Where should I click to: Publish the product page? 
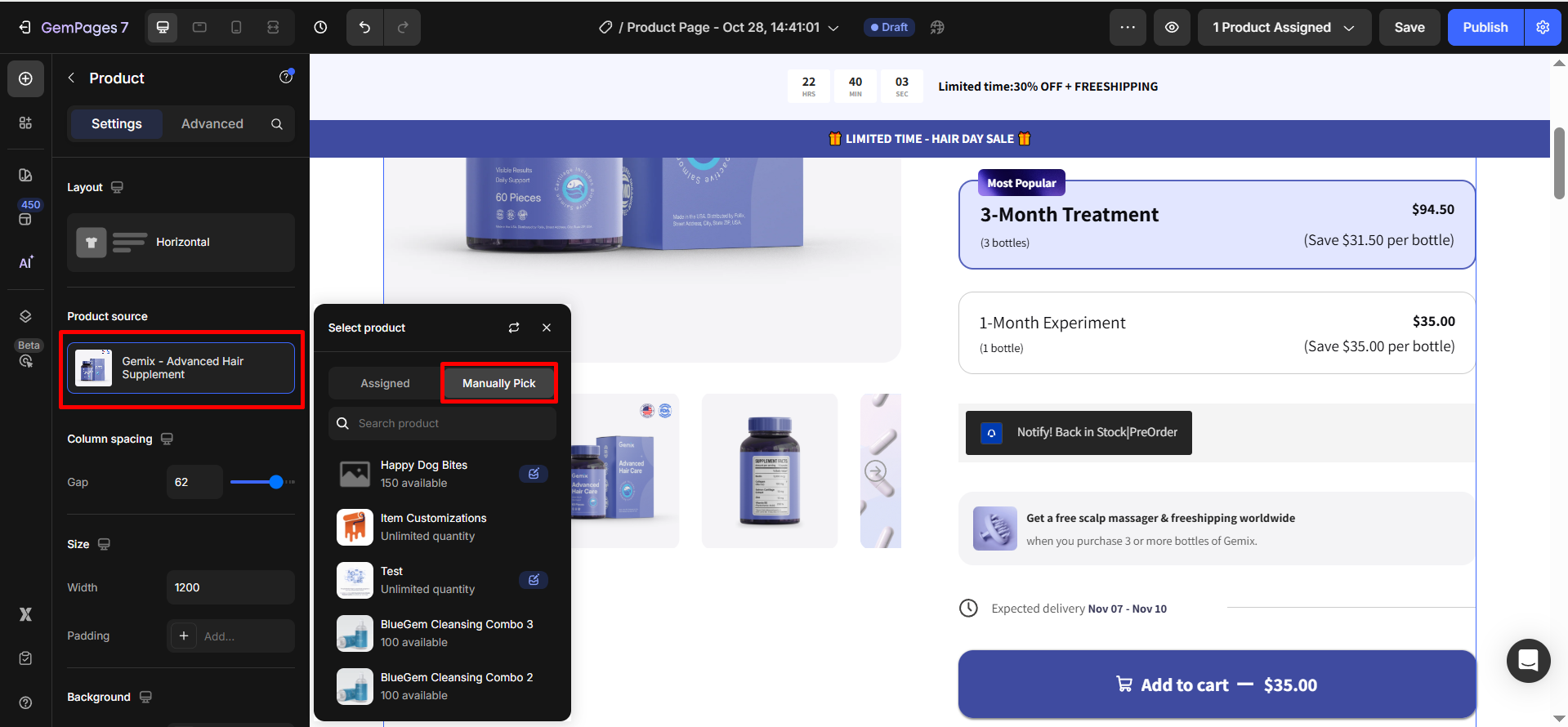pos(1485,28)
